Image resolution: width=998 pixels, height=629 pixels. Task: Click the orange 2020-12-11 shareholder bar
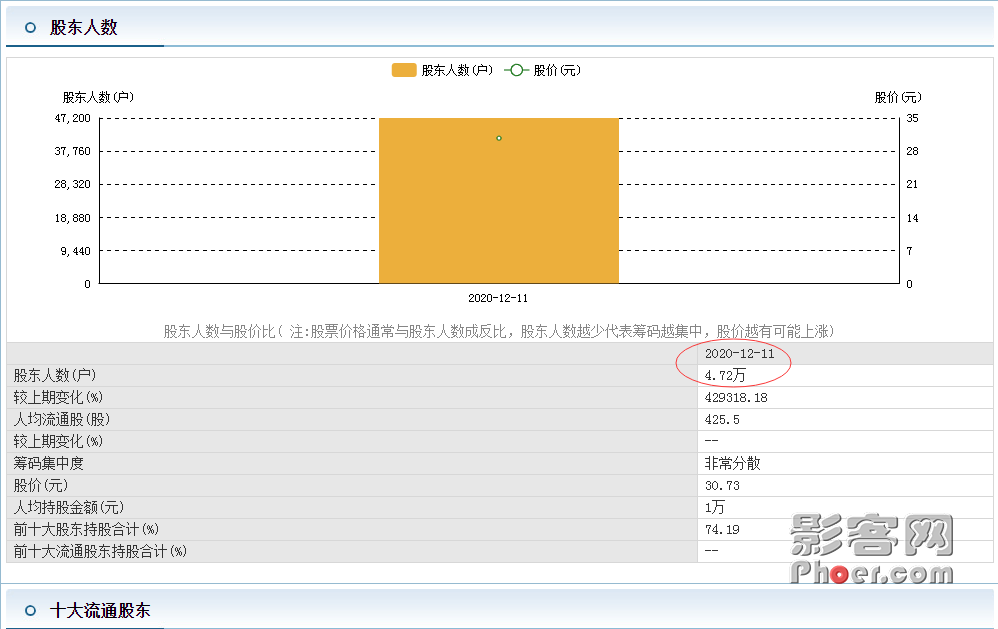tap(499, 201)
